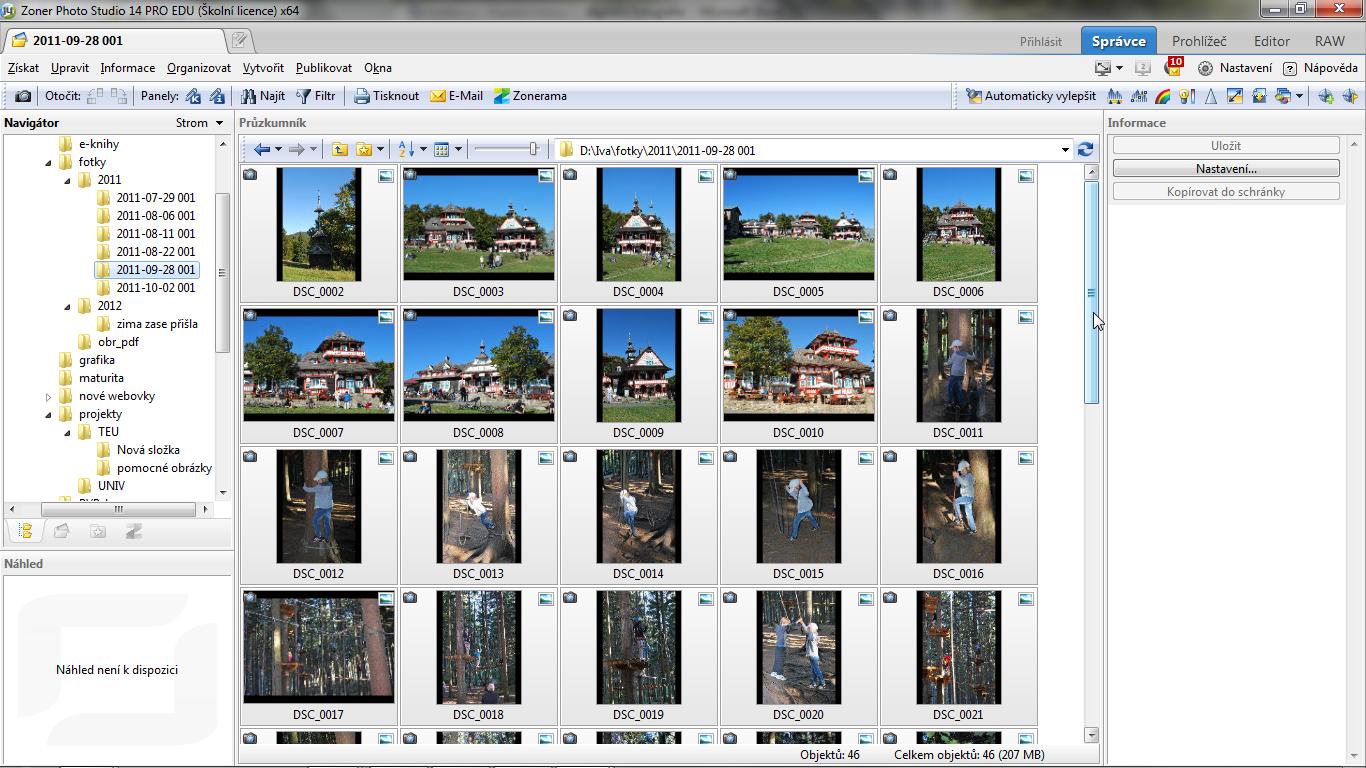This screenshot has height=768, width=1366.
Task: Click the forward arrow in Průzkumník
Action: pyautogui.click(x=296, y=150)
